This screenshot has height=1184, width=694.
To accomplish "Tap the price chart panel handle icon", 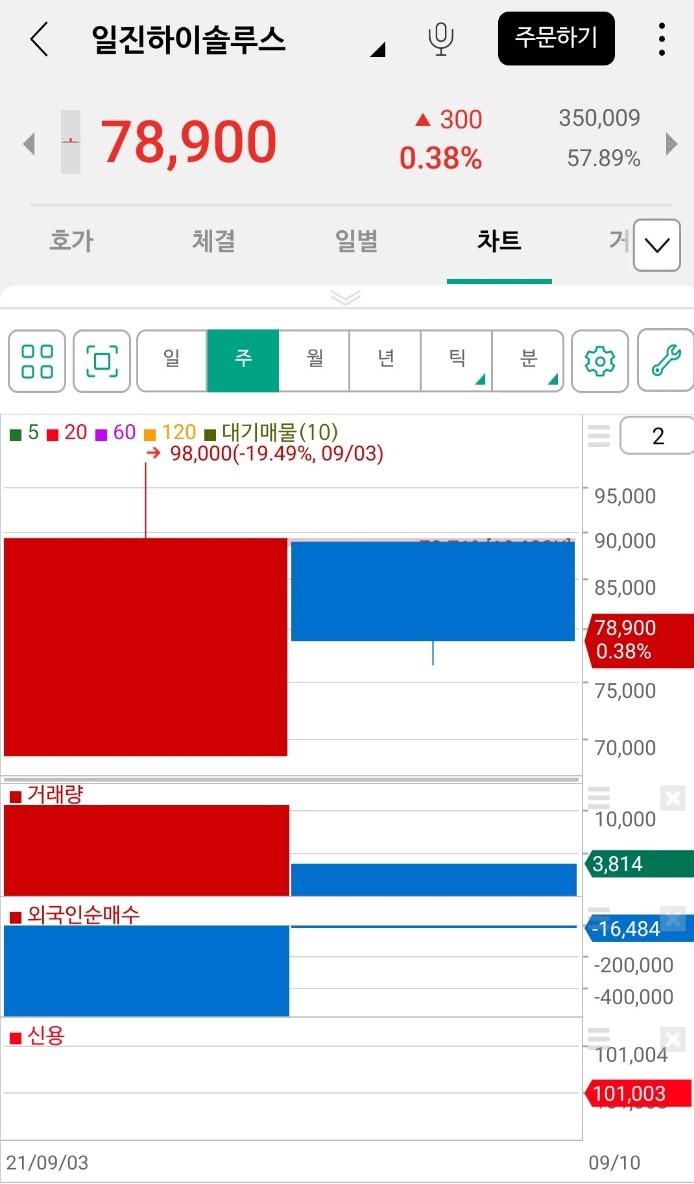I will tap(598, 436).
